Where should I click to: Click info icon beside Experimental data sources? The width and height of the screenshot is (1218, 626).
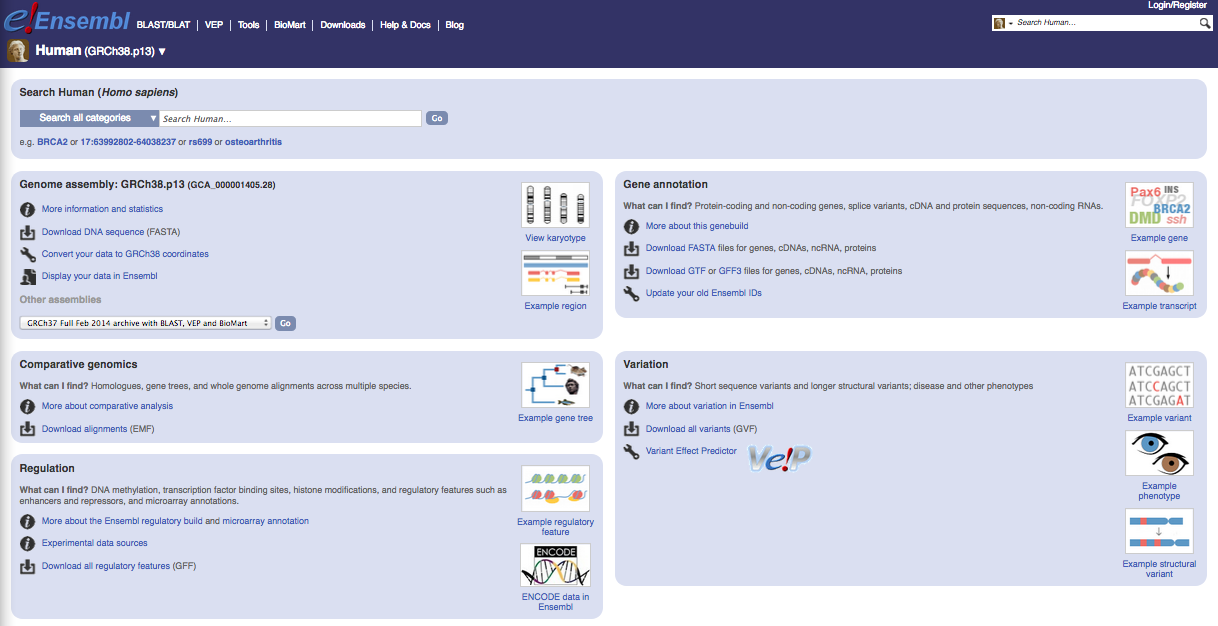pyautogui.click(x=28, y=543)
